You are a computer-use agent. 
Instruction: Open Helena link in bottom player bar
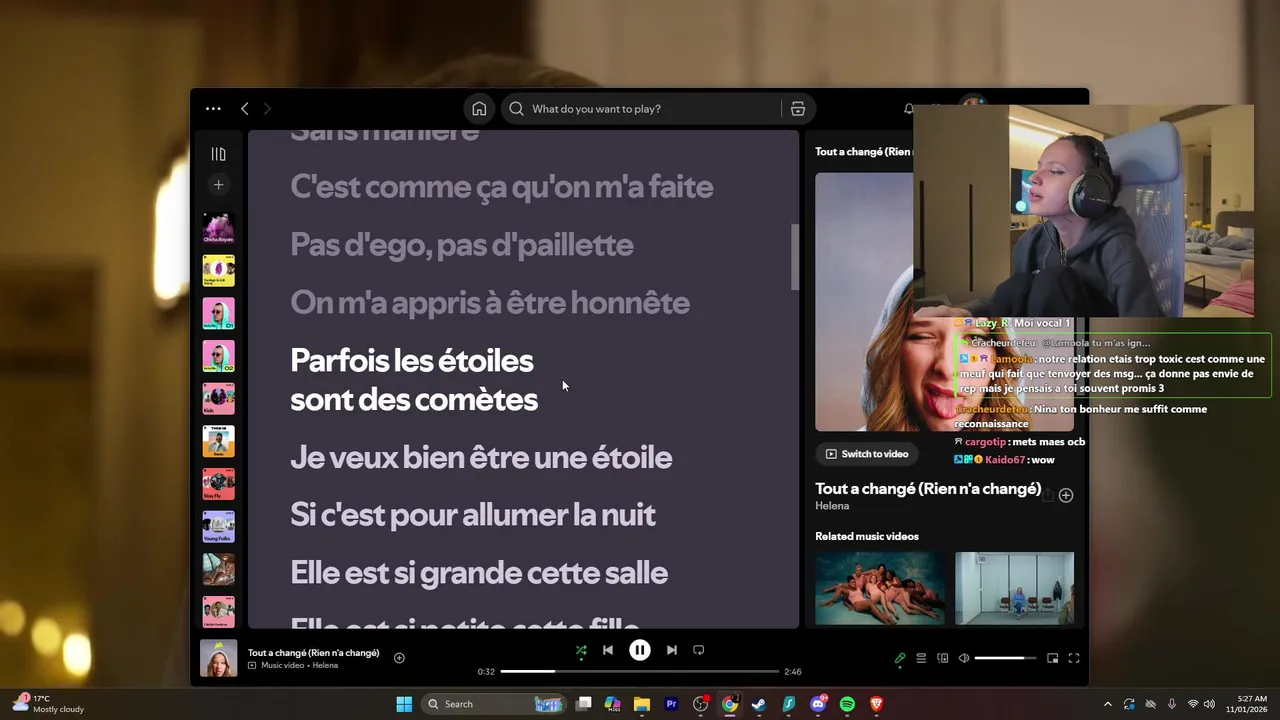coord(325,666)
